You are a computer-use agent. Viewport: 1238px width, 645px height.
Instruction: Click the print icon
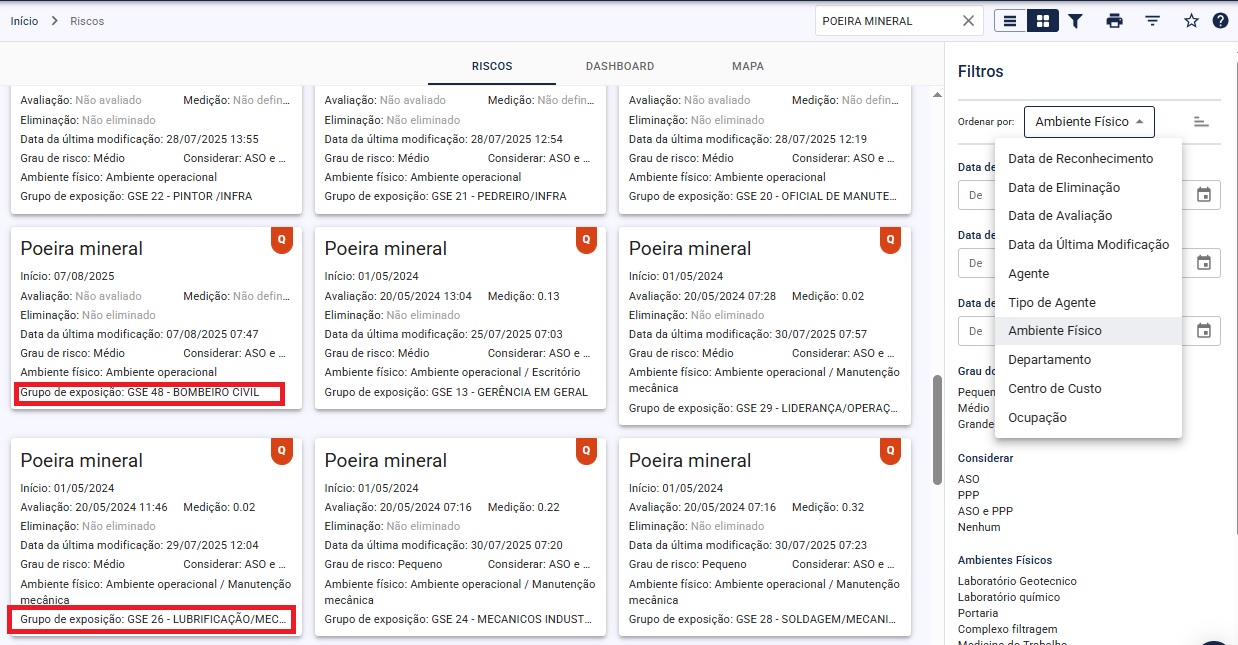coord(1114,21)
